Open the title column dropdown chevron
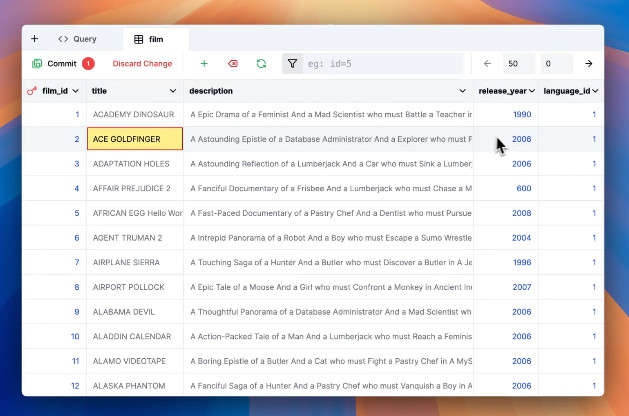629x416 pixels. point(173,91)
